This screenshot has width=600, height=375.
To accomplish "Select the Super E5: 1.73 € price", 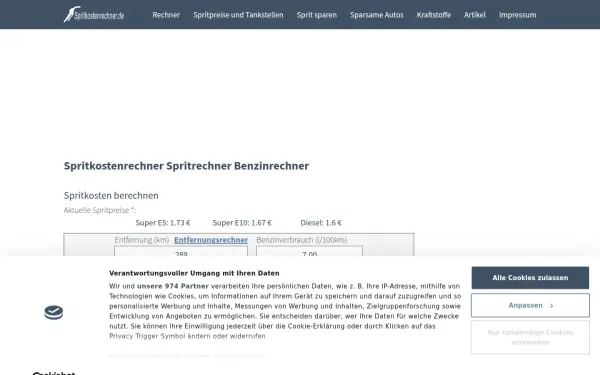I will (163, 223).
